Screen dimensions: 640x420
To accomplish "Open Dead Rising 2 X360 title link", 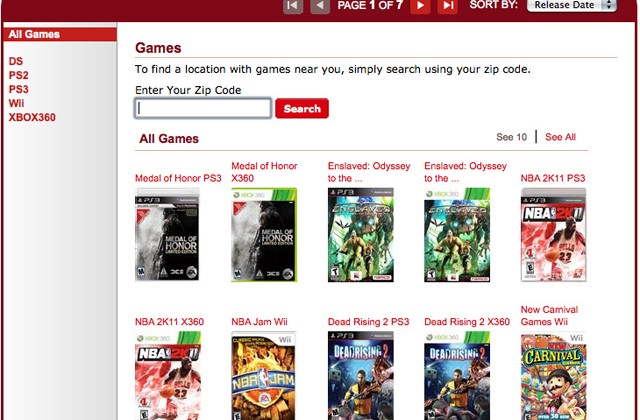I will (x=467, y=322).
